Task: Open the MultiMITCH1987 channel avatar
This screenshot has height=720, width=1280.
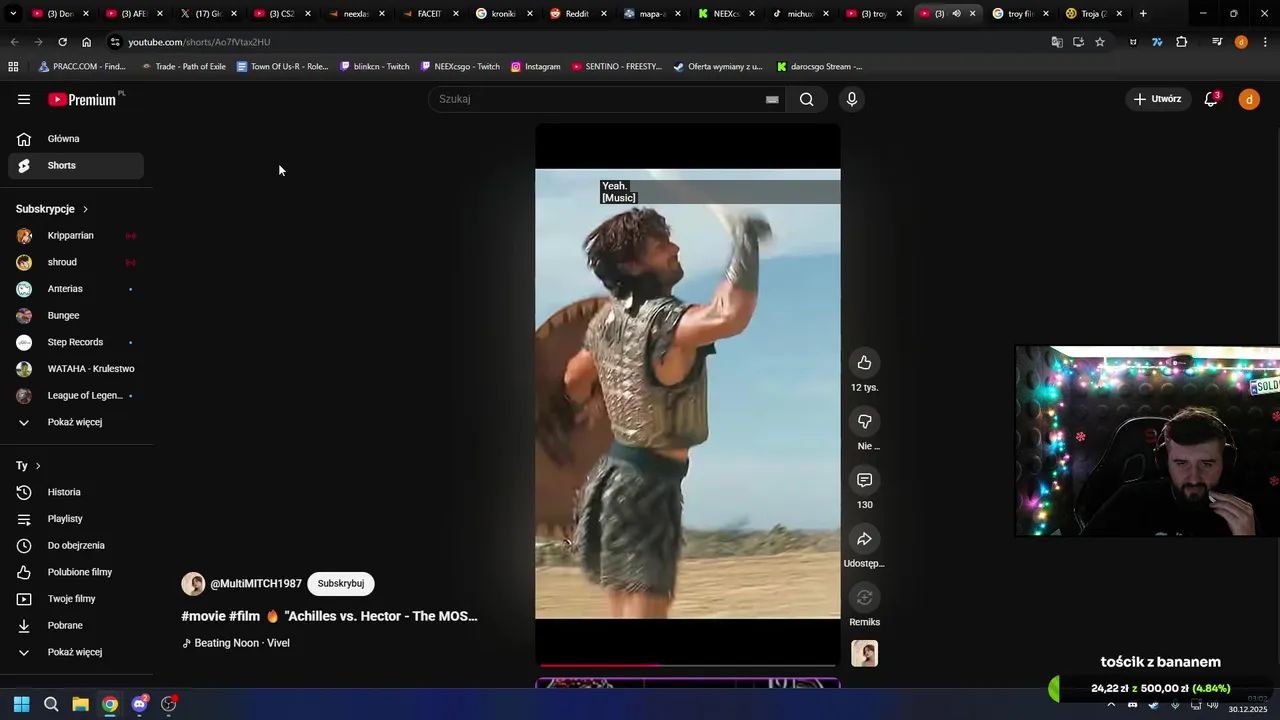Action: tap(193, 584)
